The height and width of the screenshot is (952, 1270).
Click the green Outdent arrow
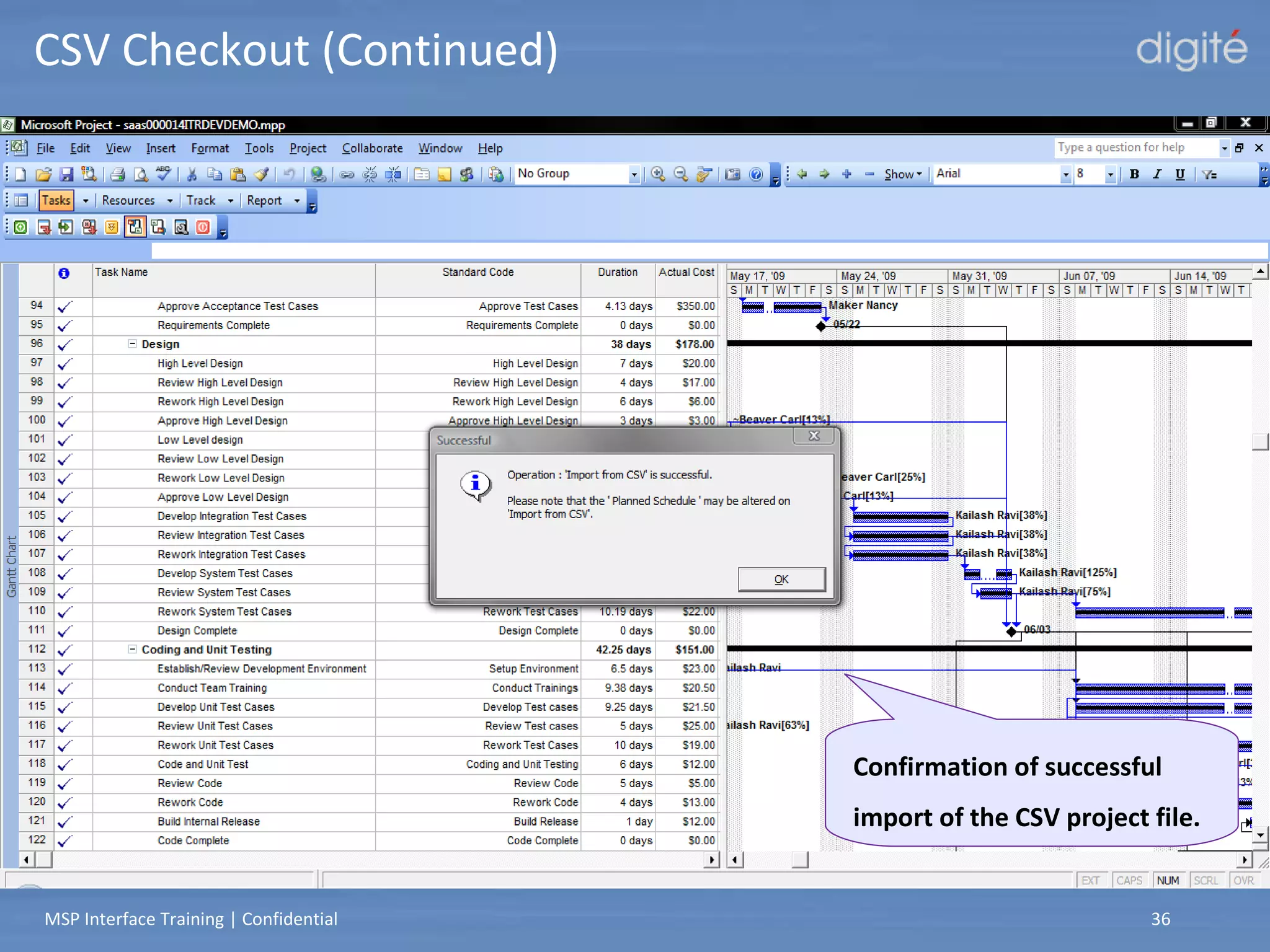coord(802,174)
